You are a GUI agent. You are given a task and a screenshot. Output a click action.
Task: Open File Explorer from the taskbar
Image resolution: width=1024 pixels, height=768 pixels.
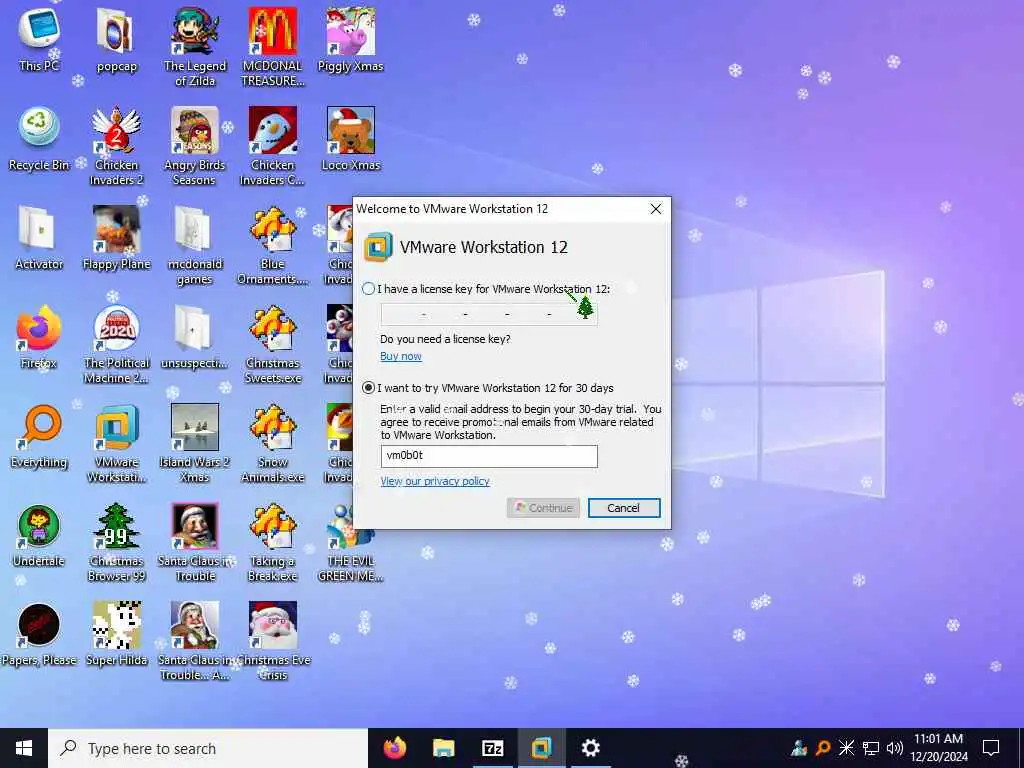pos(443,748)
